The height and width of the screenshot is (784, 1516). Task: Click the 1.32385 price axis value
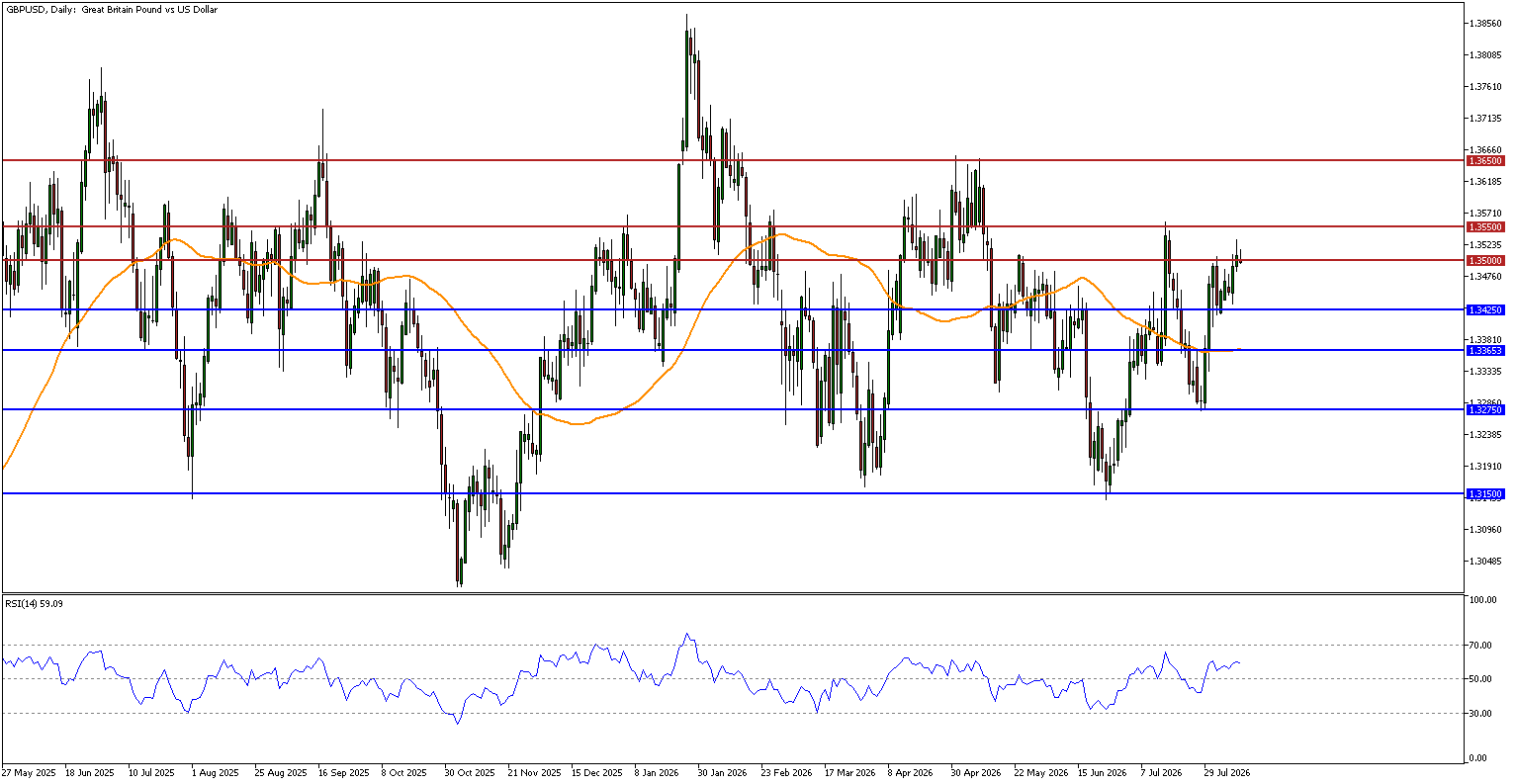(1486, 434)
